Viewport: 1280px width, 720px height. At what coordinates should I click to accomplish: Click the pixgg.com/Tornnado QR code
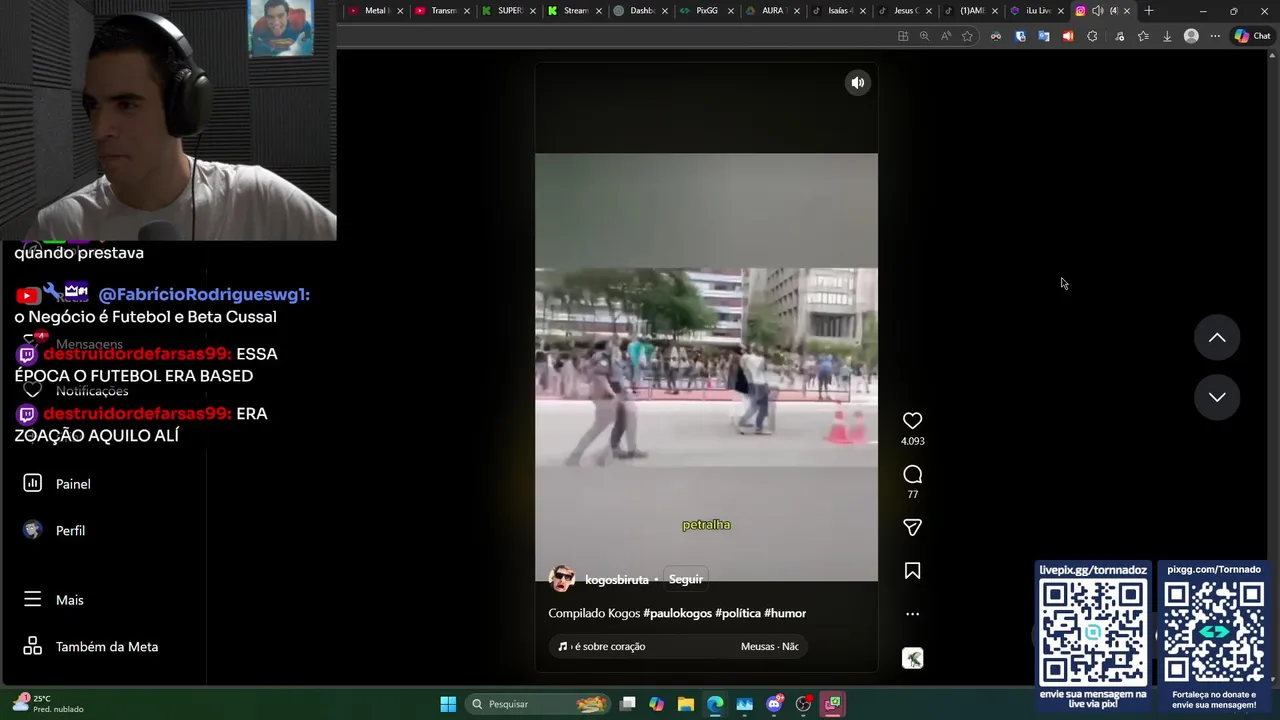pyautogui.click(x=1214, y=631)
